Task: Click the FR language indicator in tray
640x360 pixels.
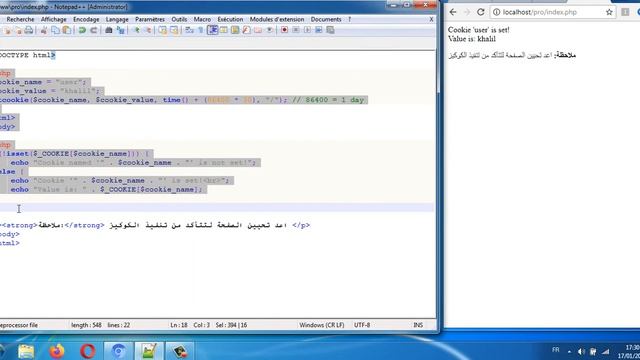Action: [x=556, y=350]
